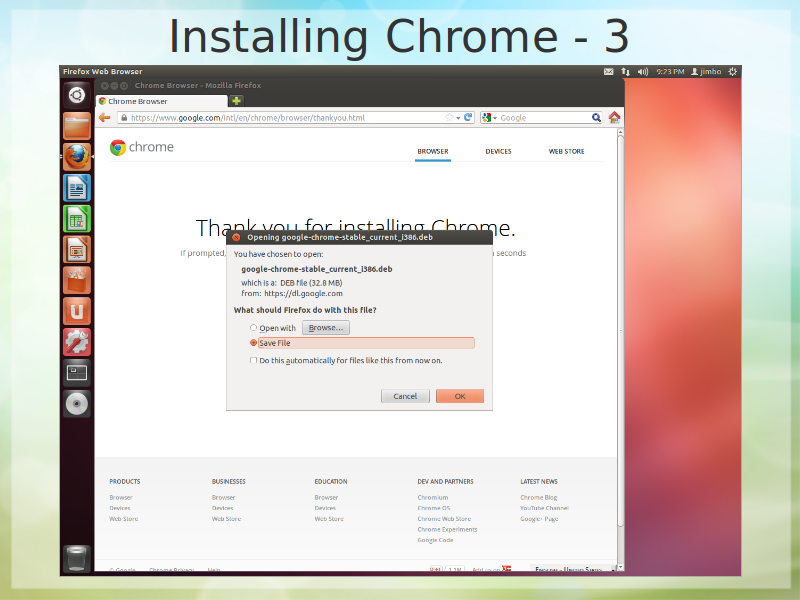Open the Chrome Web Store footer link
The image size is (800, 600).
(x=444, y=519)
